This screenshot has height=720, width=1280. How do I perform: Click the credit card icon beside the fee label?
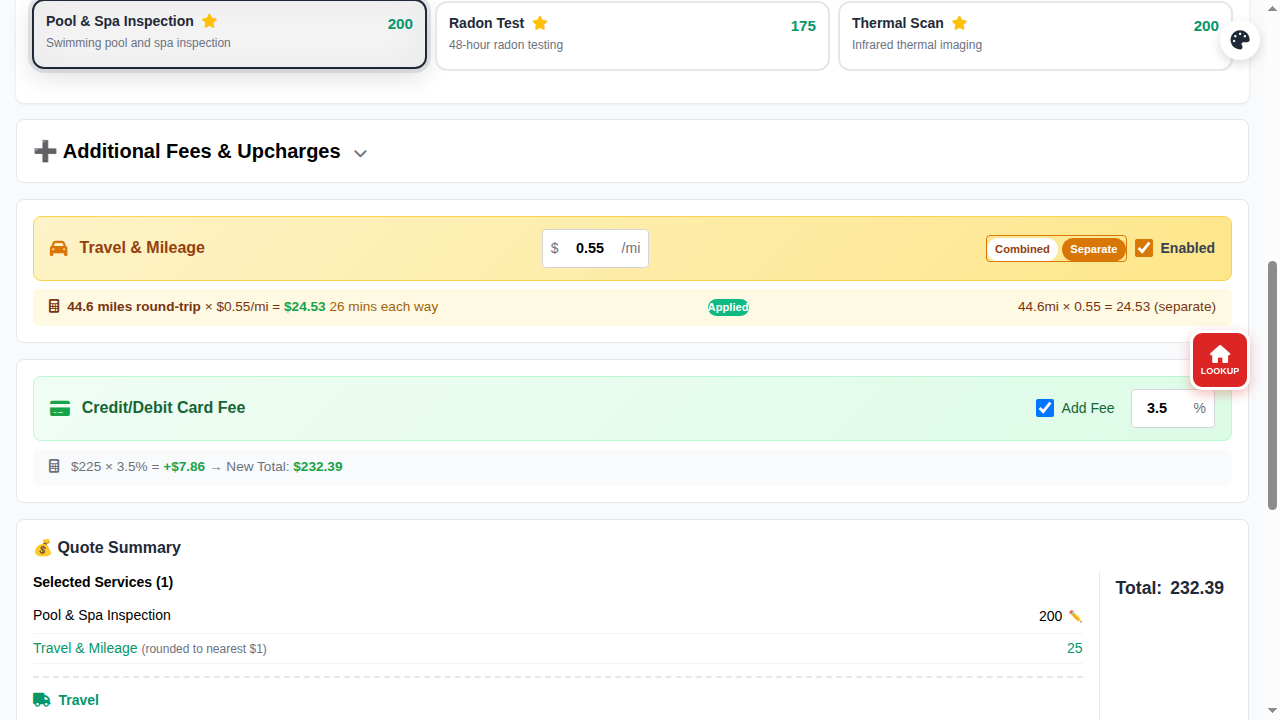[60, 408]
